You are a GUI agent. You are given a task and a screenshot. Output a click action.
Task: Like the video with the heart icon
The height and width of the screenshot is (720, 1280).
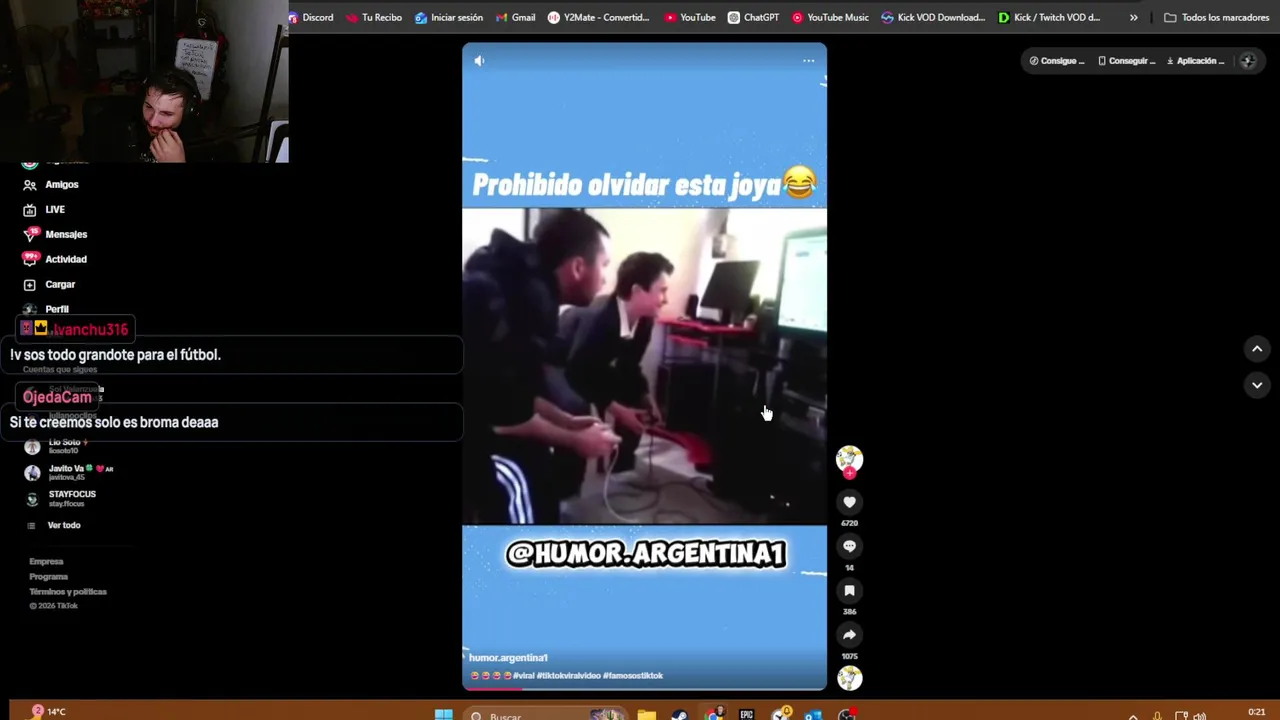point(849,502)
